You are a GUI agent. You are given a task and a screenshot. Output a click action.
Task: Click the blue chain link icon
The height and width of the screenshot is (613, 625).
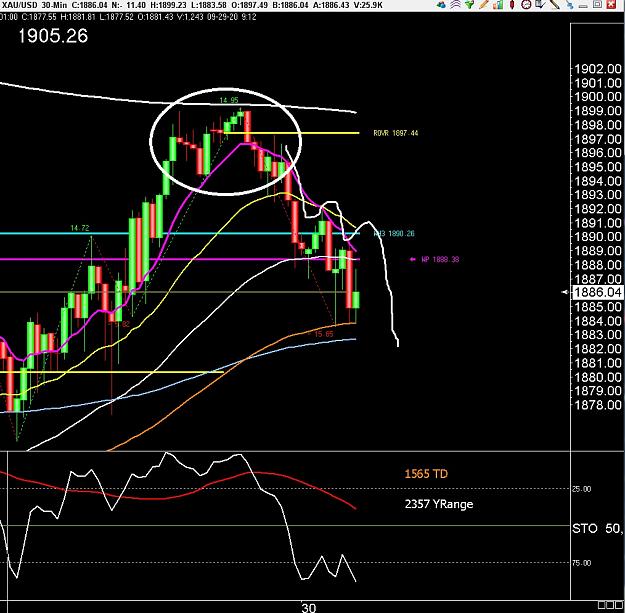coord(569,5)
